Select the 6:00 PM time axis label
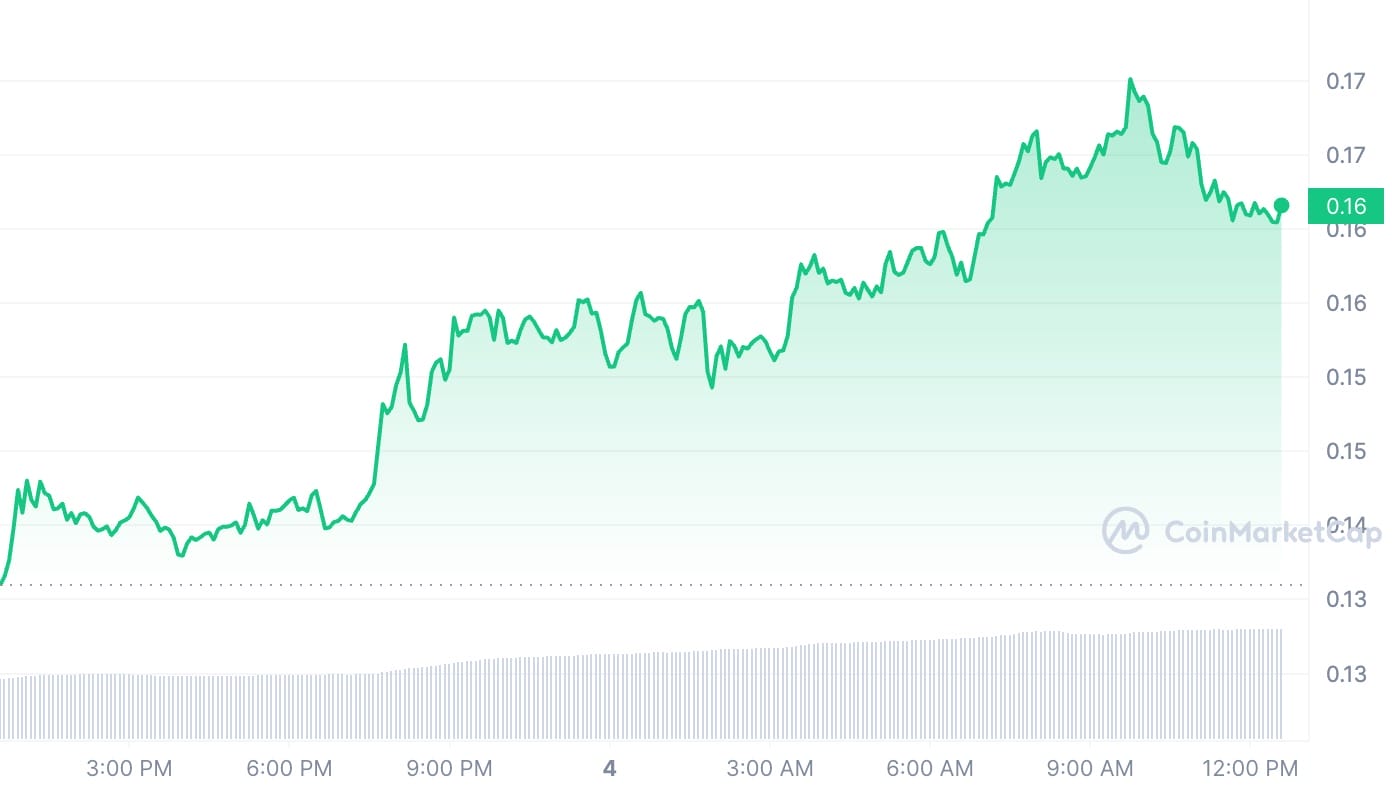Image resolution: width=1392 pixels, height=792 pixels. [289, 768]
